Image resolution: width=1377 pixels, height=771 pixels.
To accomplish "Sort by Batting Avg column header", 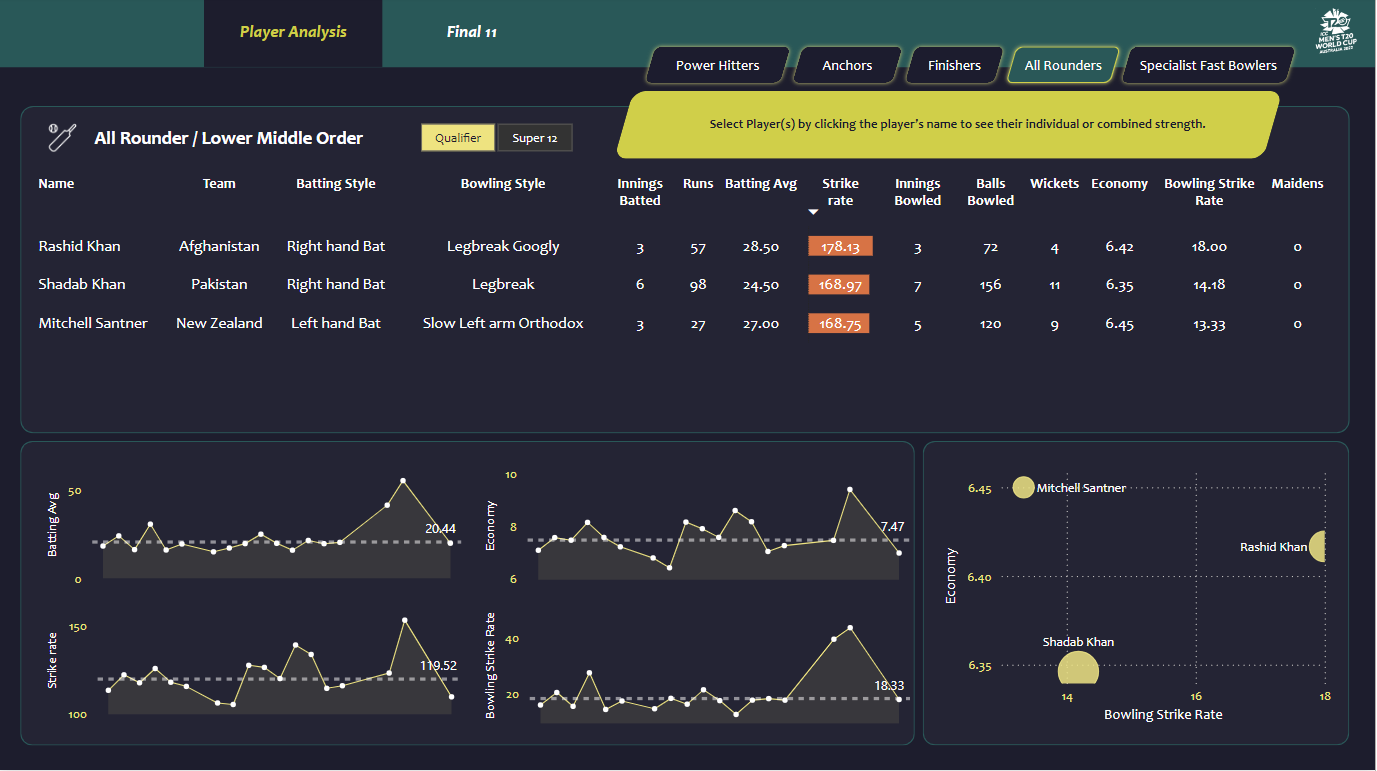I will pyautogui.click(x=761, y=184).
